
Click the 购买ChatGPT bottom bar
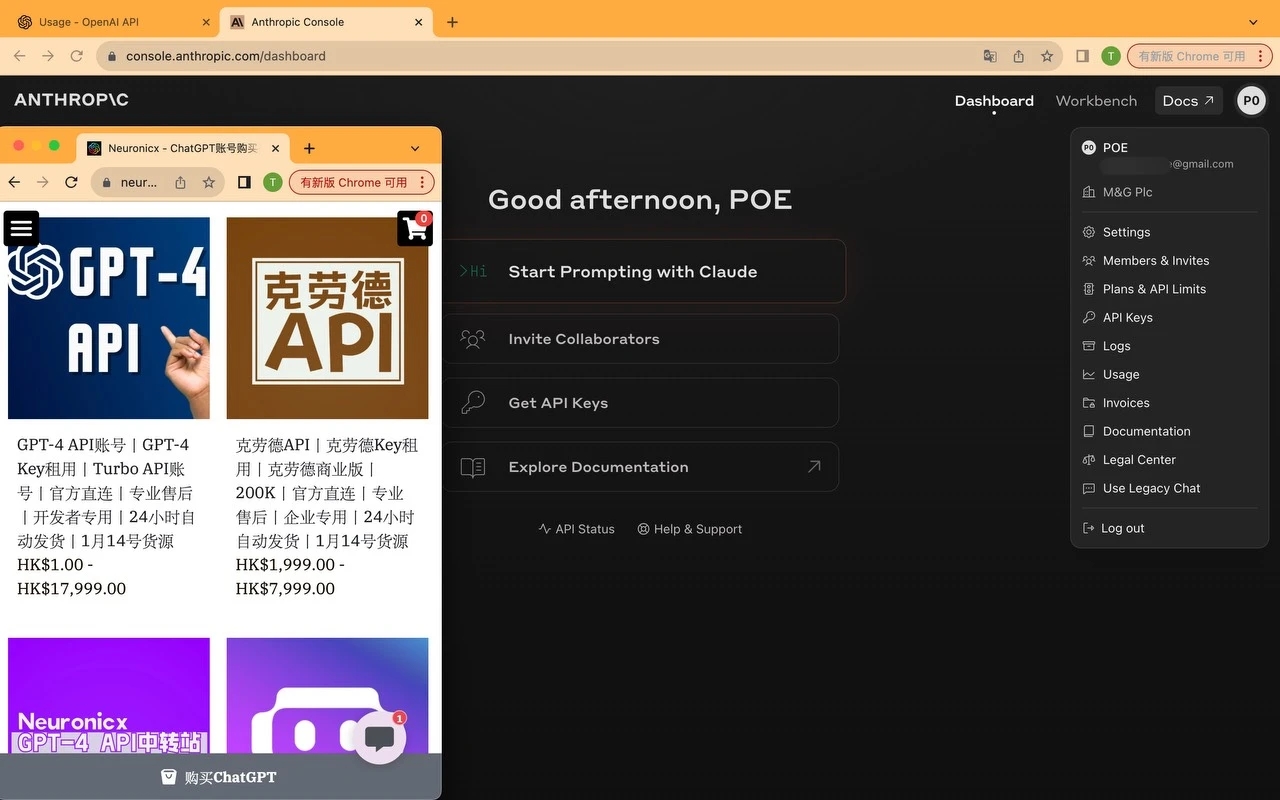pos(220,777)
